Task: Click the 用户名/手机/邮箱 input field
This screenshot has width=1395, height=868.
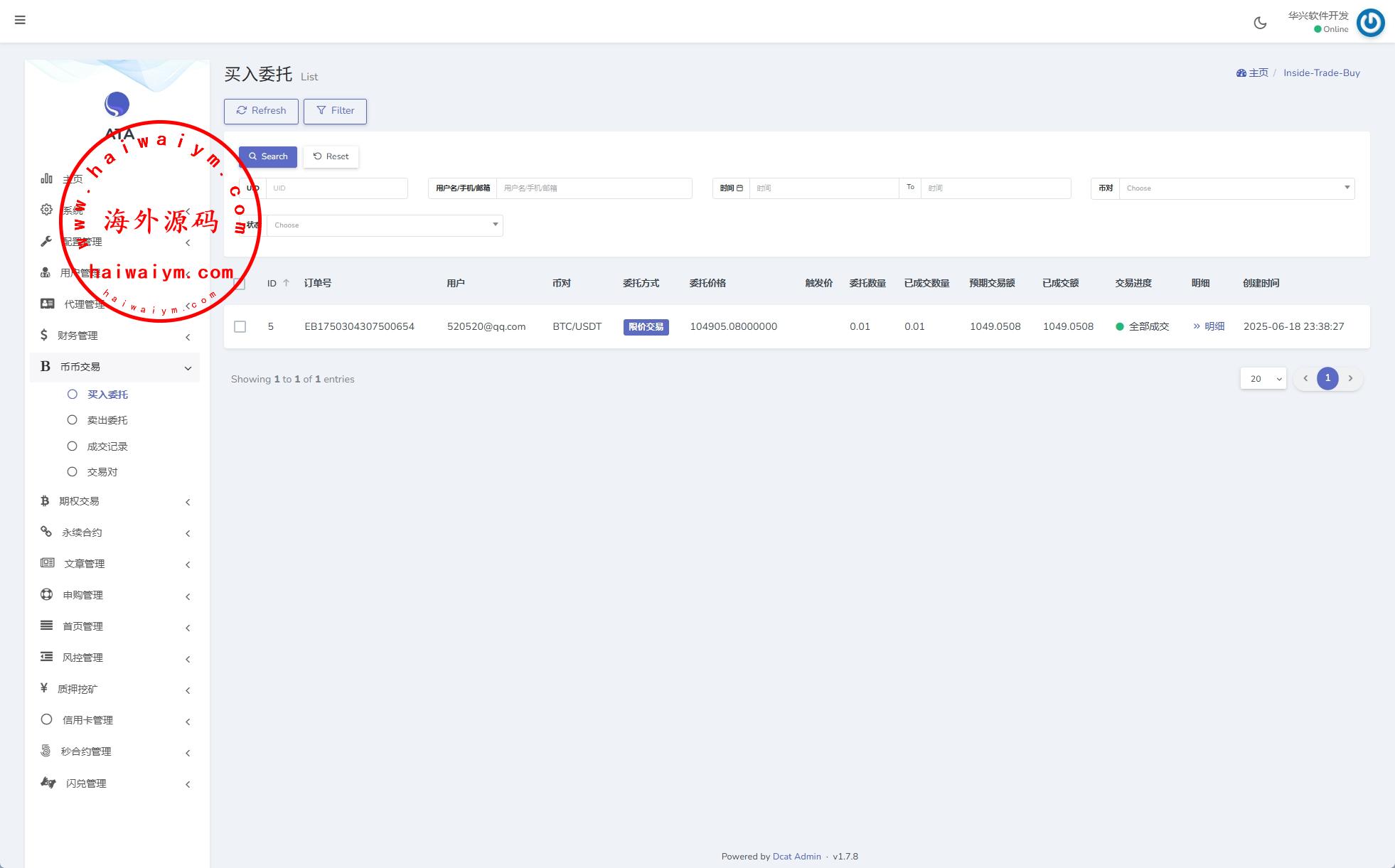Action: 594,188
